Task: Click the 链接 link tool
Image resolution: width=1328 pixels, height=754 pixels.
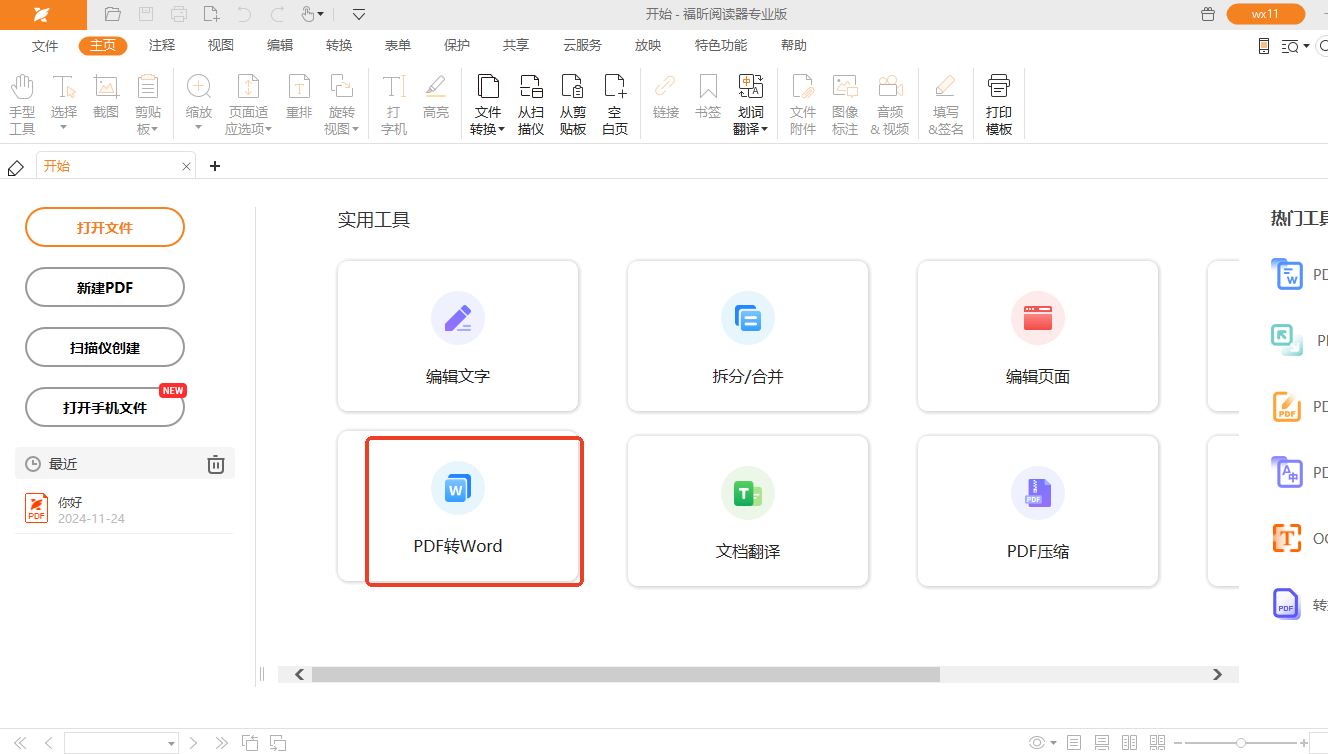Action: pos(666,97)
